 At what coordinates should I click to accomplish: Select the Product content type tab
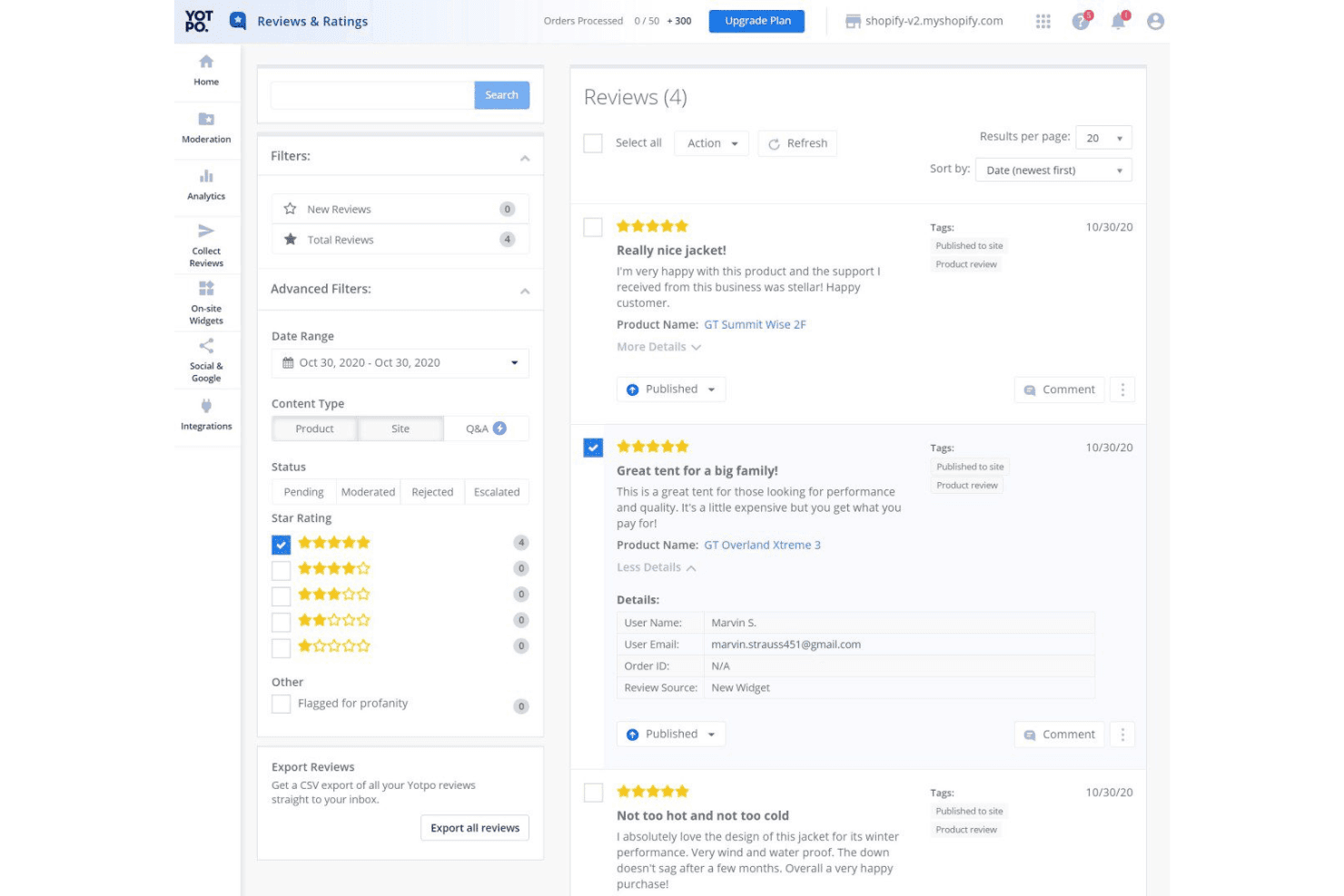(314, 428)
